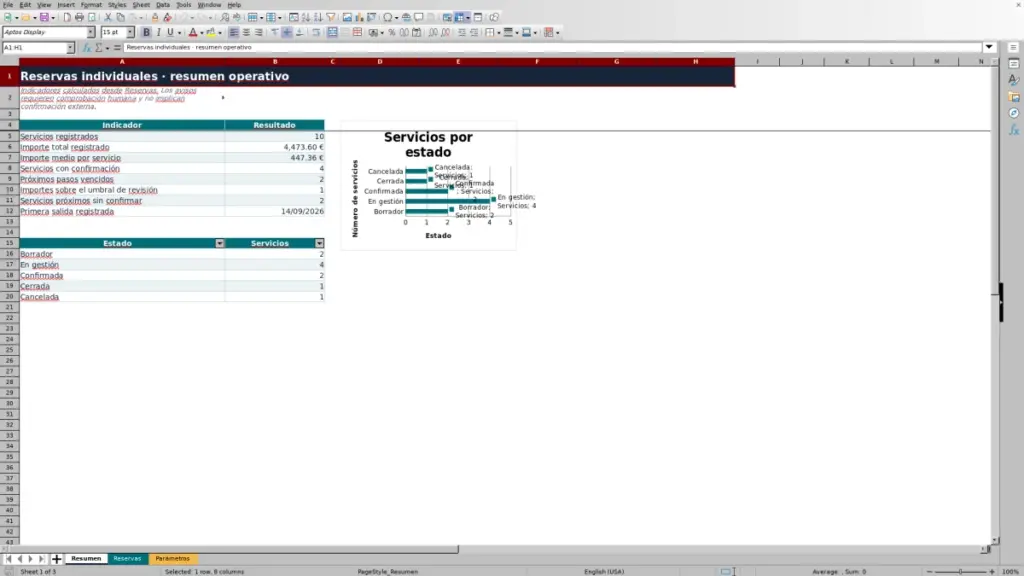Switch to the Reservas sheet tab
Screen dimensions: 1024x576
click(x=127, y=559)
